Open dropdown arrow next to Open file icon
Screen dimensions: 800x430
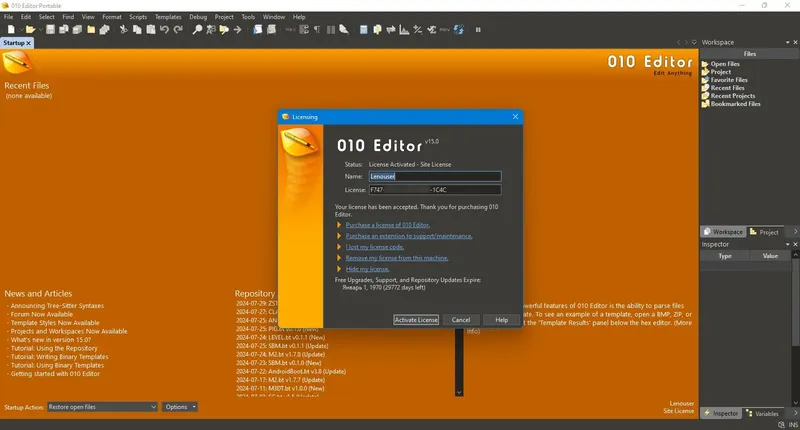pos(40,30)
